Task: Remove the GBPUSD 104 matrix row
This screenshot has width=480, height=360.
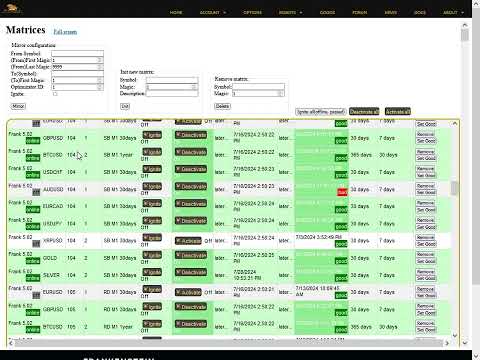Action: pyautogui.click(x=425, y=134)
